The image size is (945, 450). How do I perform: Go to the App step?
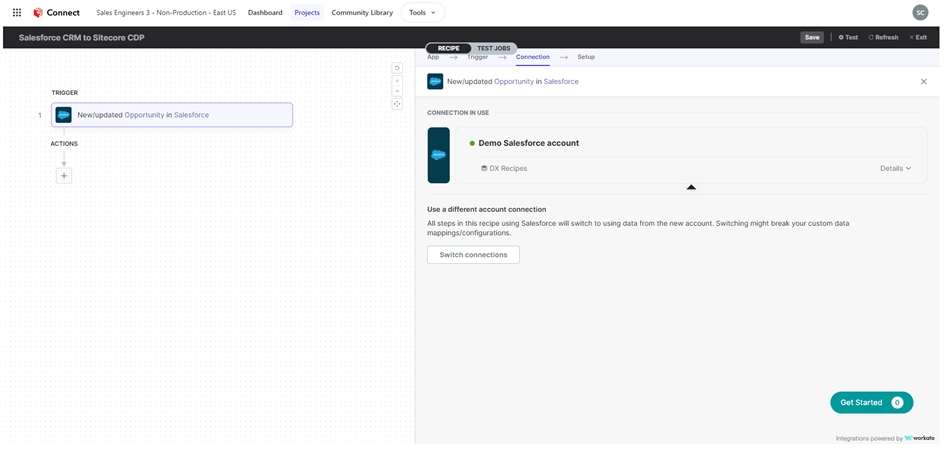coord(433,57)
